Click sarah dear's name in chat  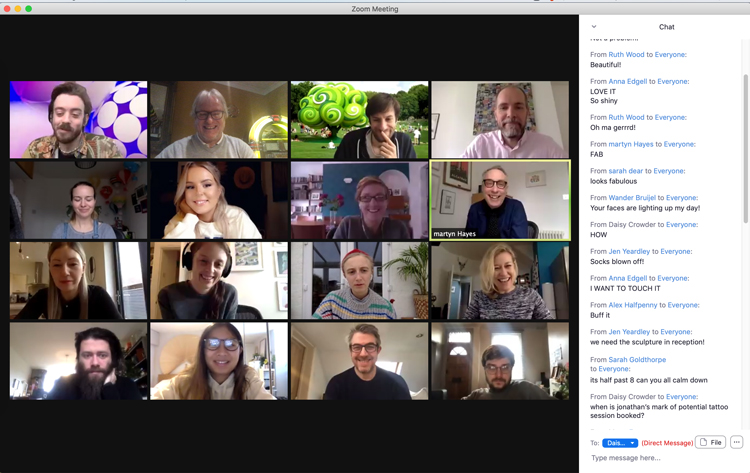coord(625,171)
